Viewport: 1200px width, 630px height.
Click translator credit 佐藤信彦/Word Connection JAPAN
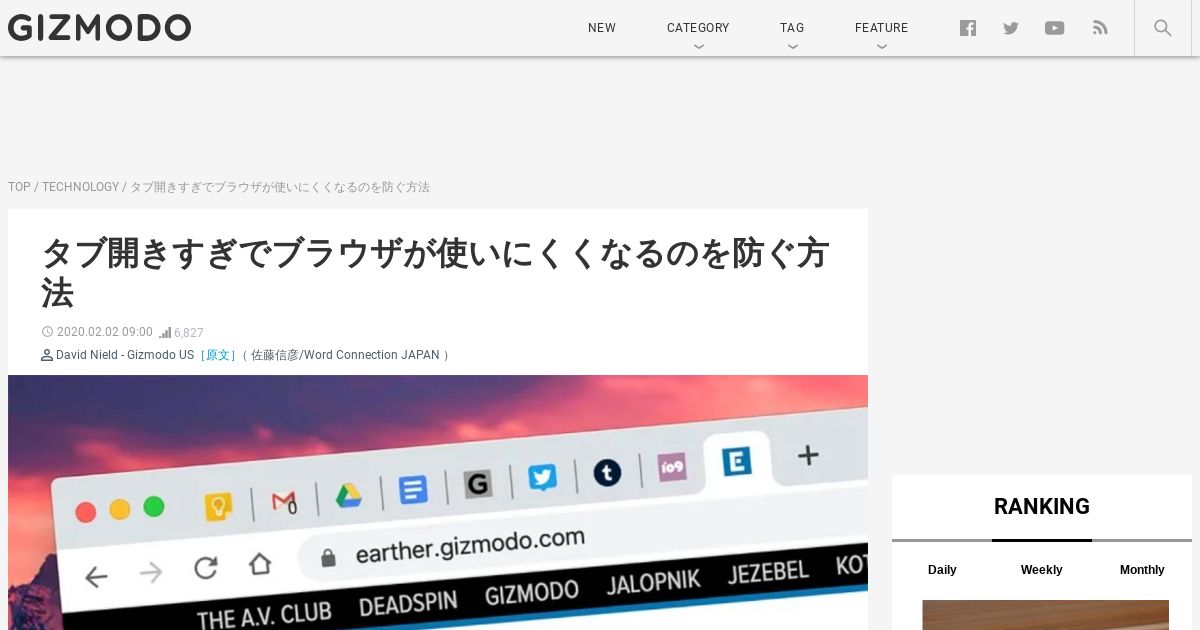coord(345,355)
